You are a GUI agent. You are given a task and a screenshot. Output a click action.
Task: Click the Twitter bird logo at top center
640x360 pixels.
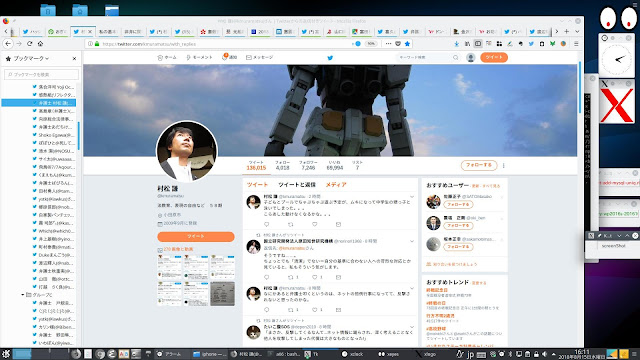click(330, 58)
